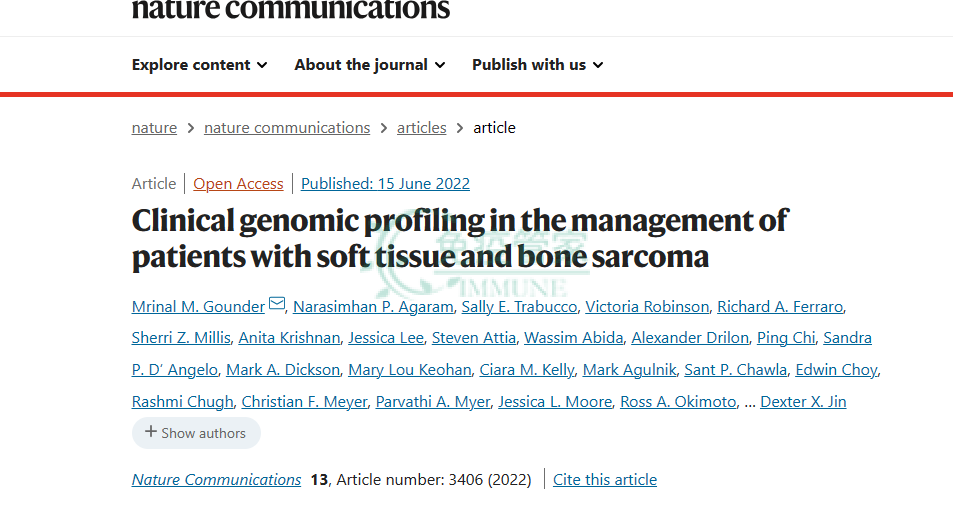Open the Cite this article link
Viewport: 953px width, 506px height.
[605, 479]
